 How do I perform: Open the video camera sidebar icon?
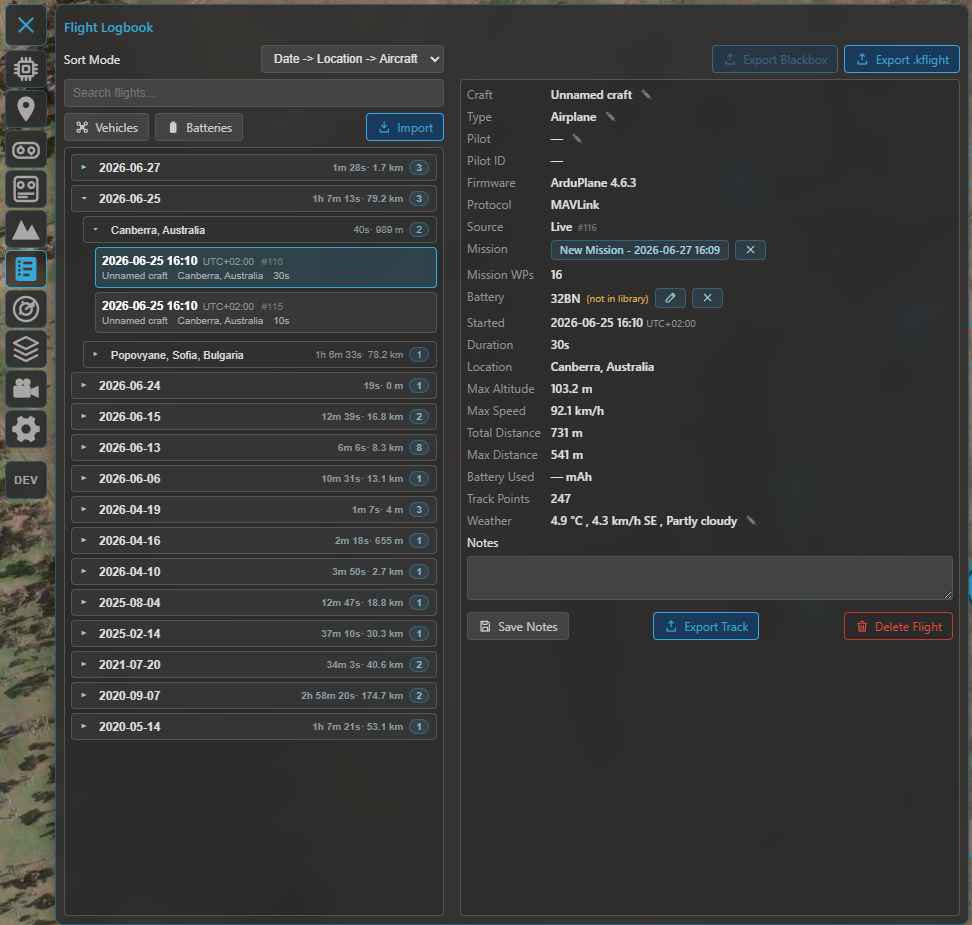pyautogui.click(x=25, y=389)
